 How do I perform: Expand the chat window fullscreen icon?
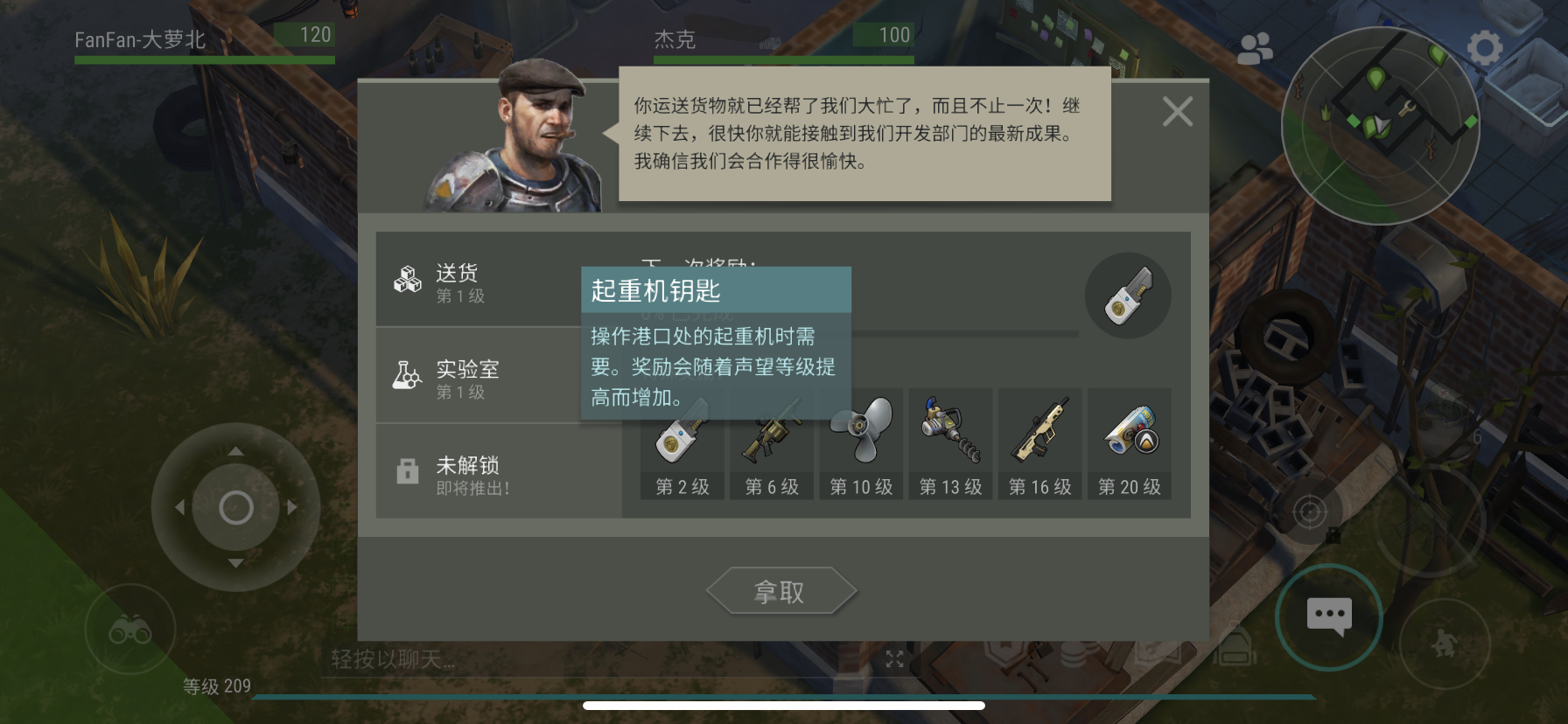(x=894, y=659)
